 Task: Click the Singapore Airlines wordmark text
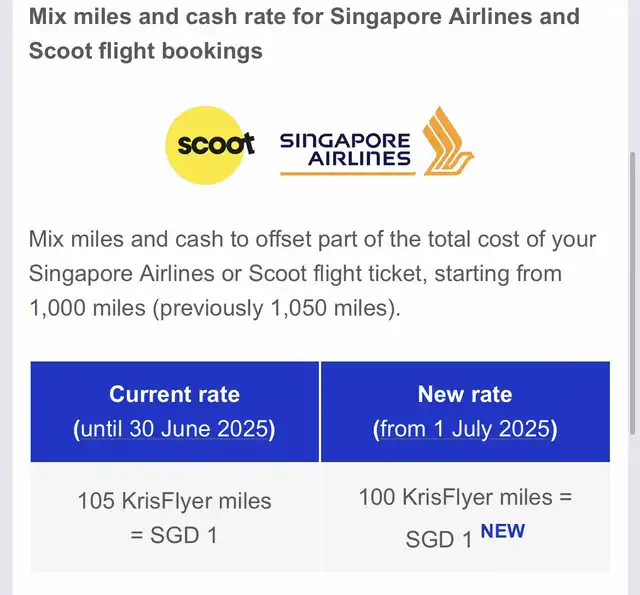[345, 150]
